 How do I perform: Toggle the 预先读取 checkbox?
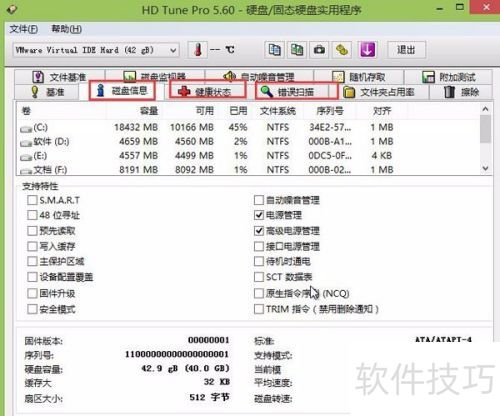pyautogui.click(x=32, y=231)
